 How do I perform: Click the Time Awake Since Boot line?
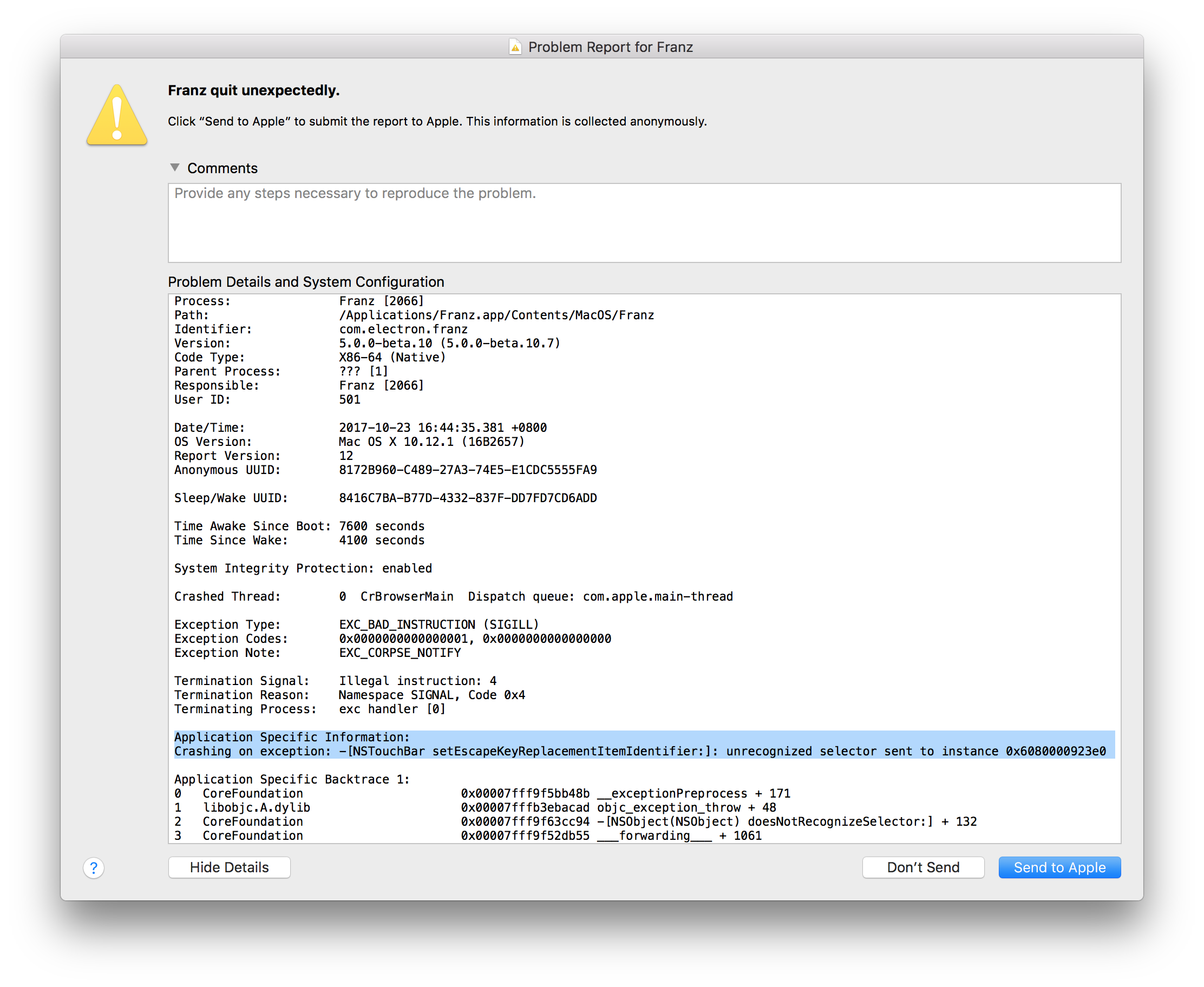tap(299, 527)
